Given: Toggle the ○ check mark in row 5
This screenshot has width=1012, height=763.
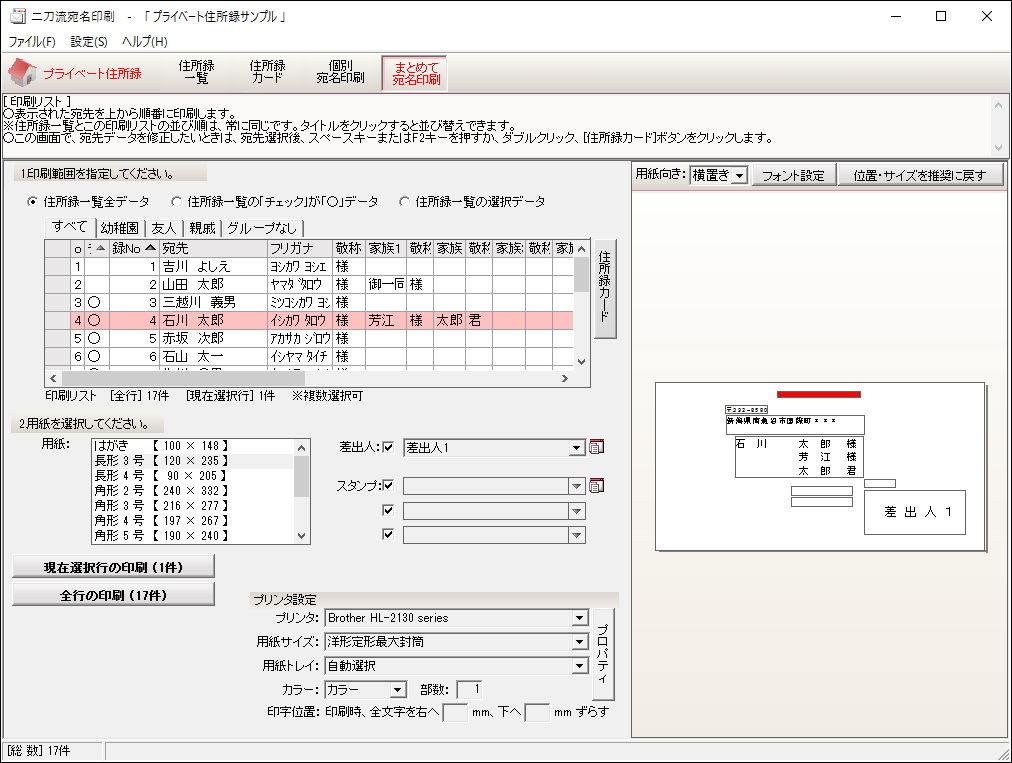Looking at the screenshot, I should click(94, 338).
